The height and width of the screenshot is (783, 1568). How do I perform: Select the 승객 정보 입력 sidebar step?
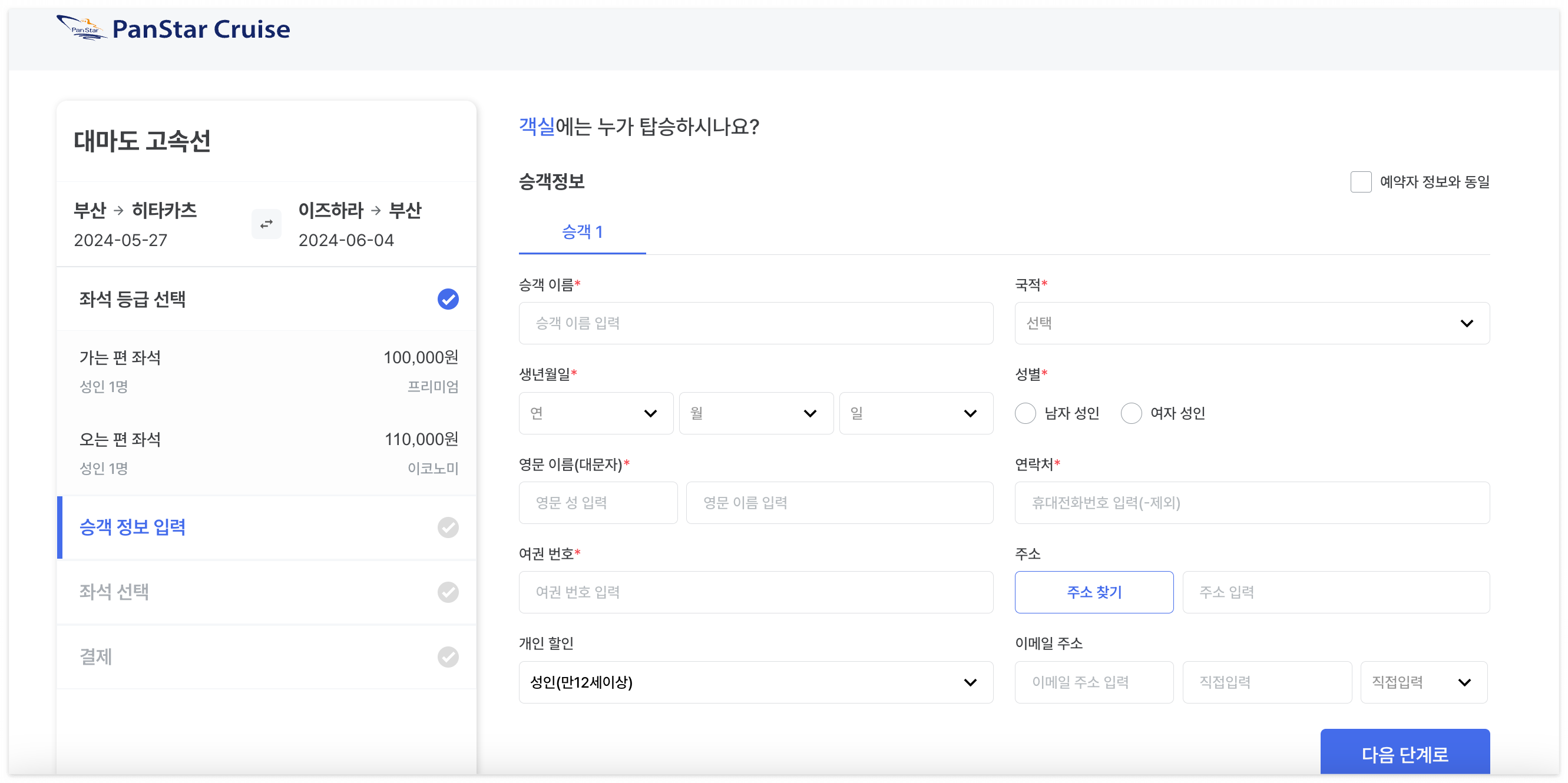tap(133, 527)
